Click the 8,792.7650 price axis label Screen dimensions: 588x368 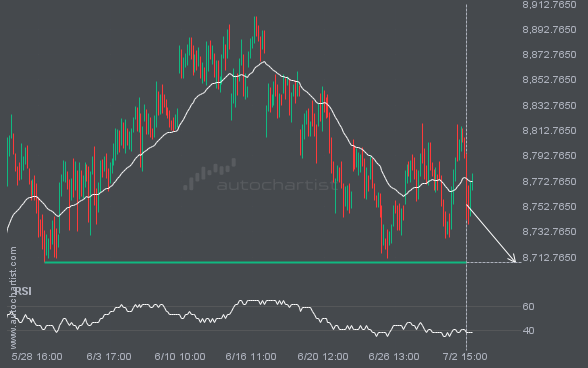(549, 156)
